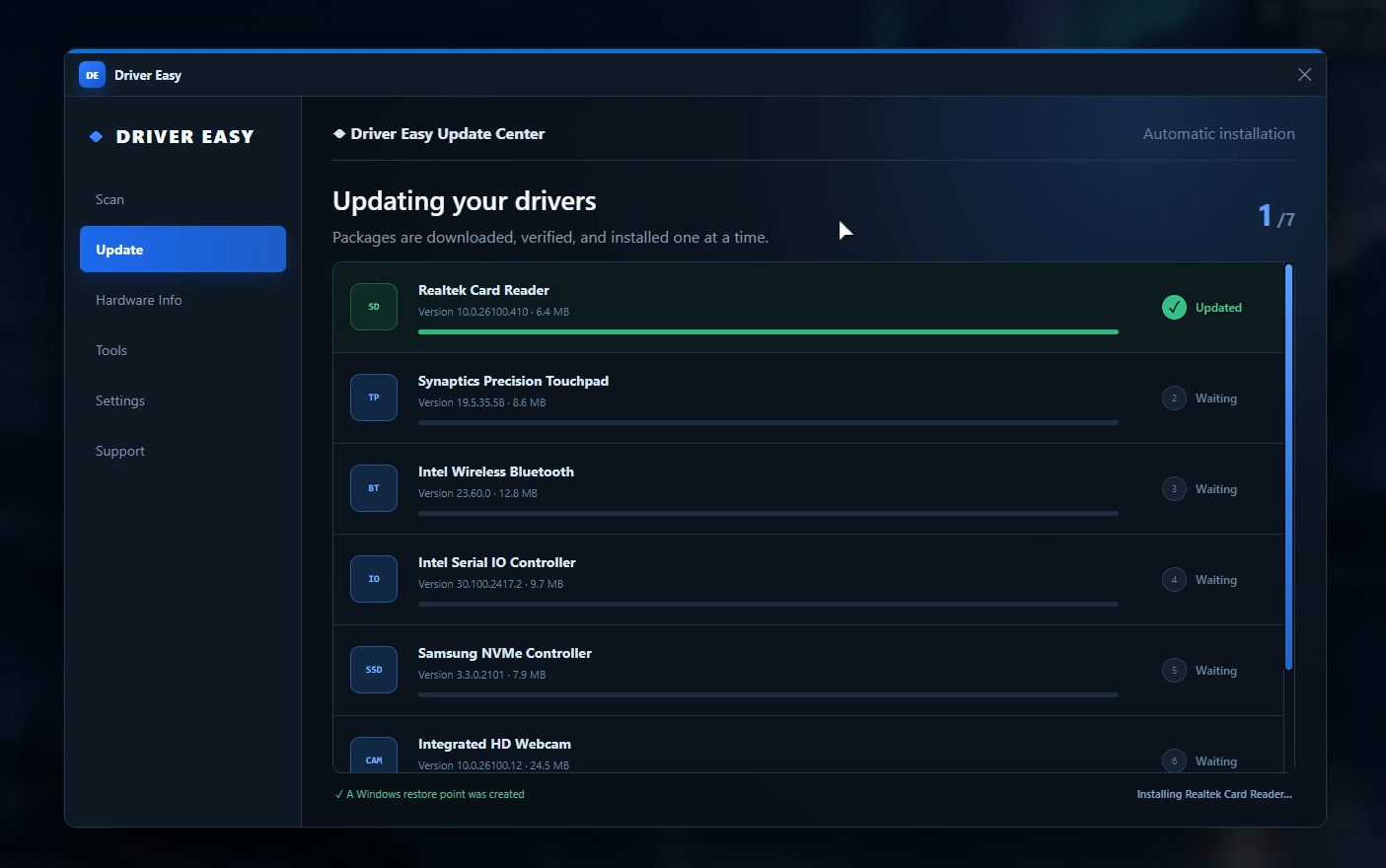
Task: Click the Intel Wireless Bluetooth progress bar
Action: click(768, 514)
